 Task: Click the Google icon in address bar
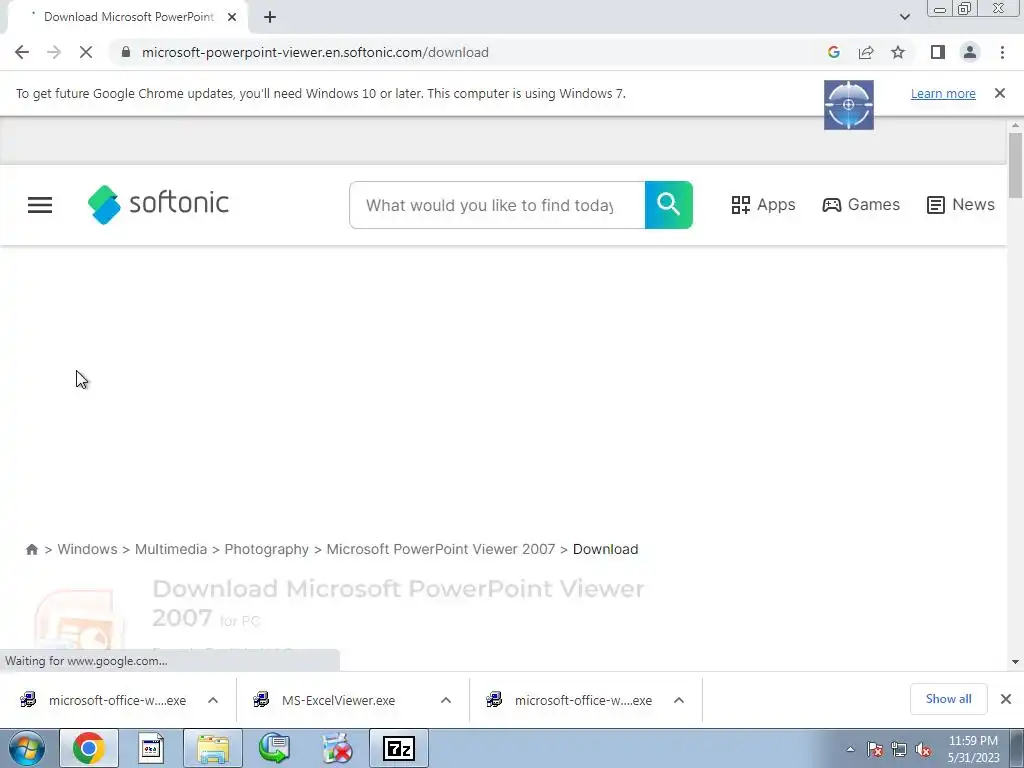(x=833, y=52)
